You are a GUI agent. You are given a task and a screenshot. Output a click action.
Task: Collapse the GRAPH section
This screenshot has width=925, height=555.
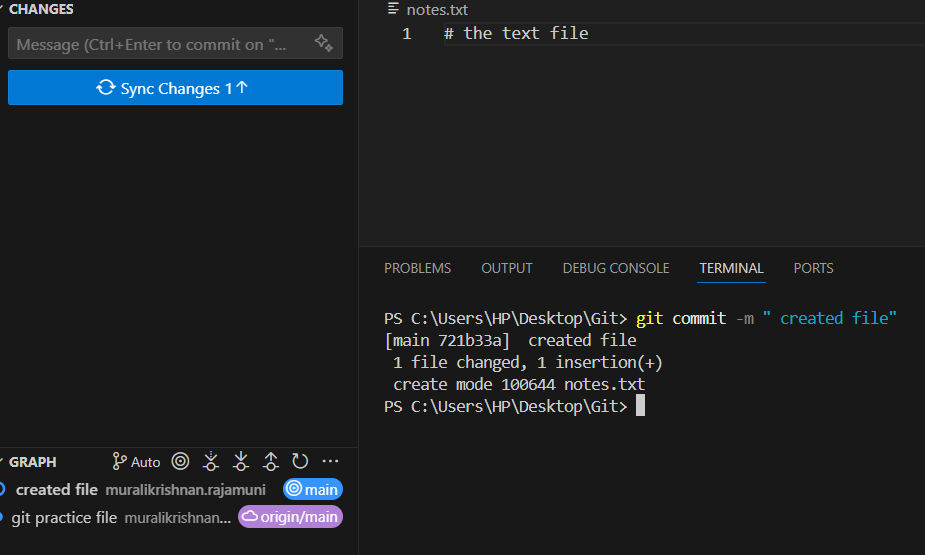[x=32, y=462]
